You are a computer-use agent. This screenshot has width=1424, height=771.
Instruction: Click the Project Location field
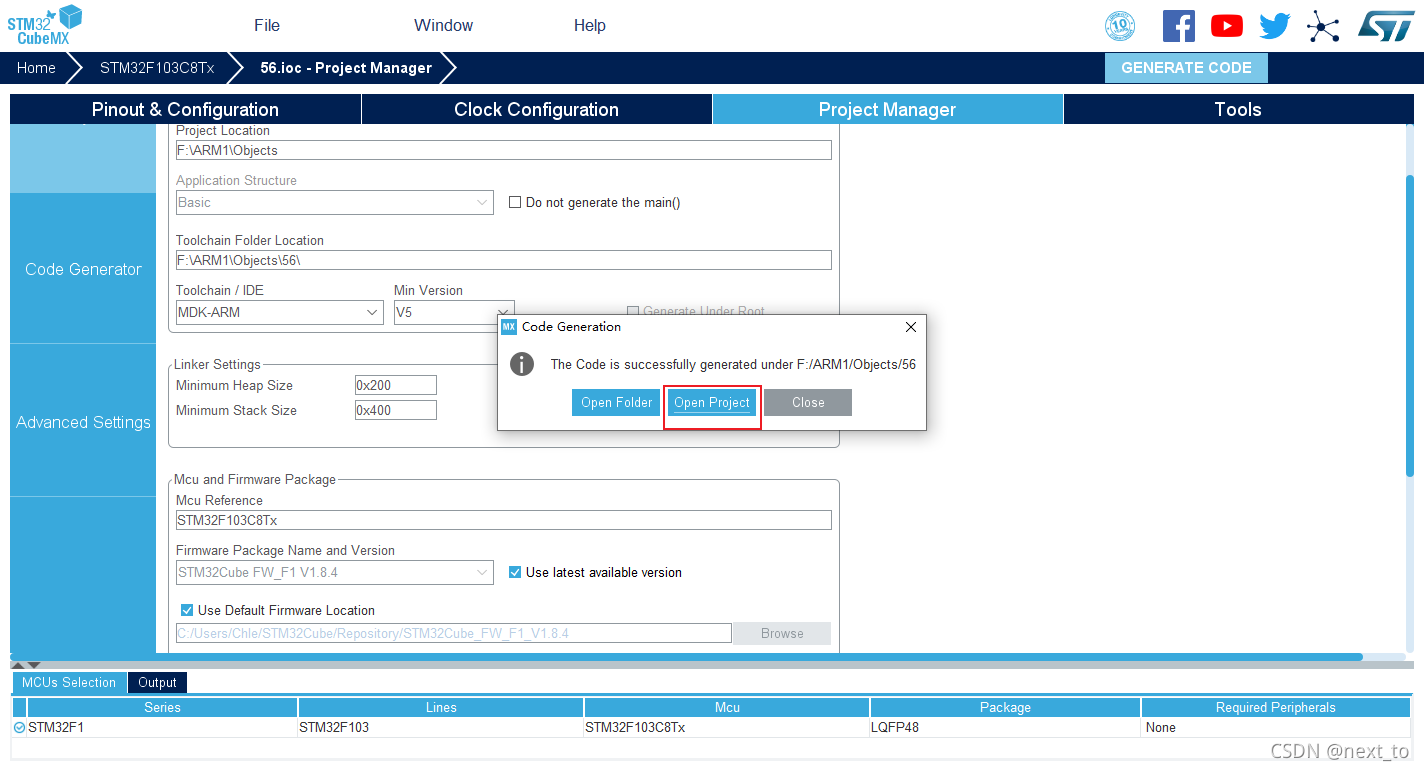point(503,150)
